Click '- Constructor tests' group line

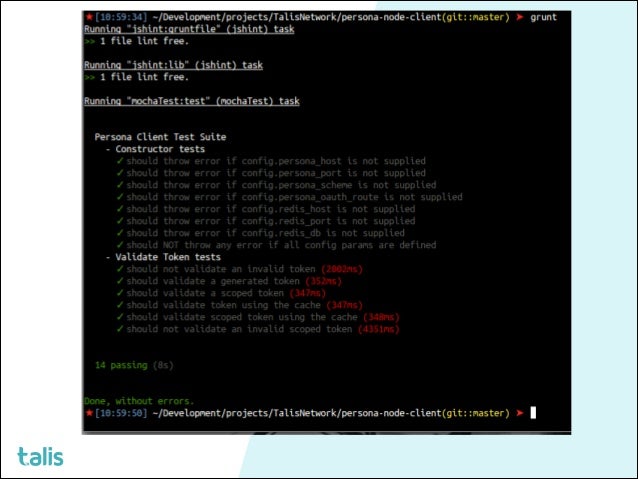(155, 149)
